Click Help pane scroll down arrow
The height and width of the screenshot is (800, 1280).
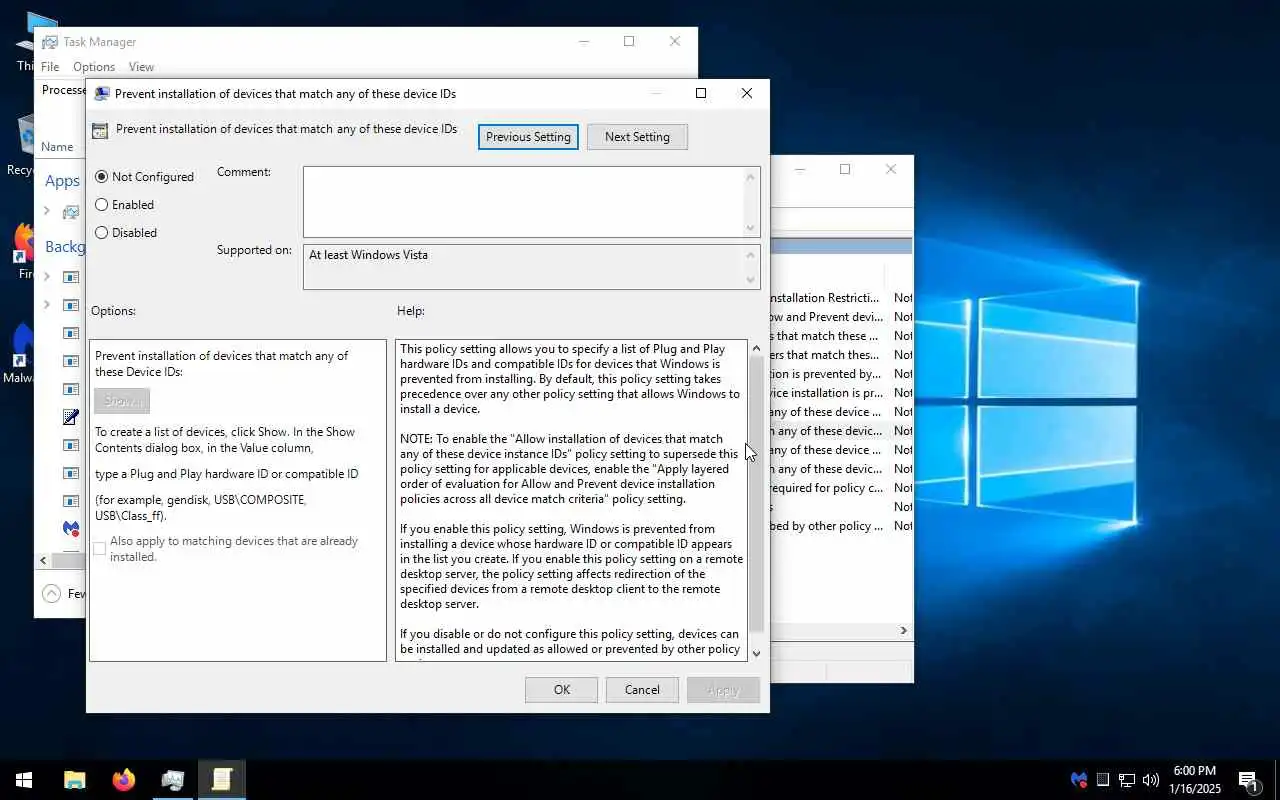pyautogui.click(x=756, y=653)
